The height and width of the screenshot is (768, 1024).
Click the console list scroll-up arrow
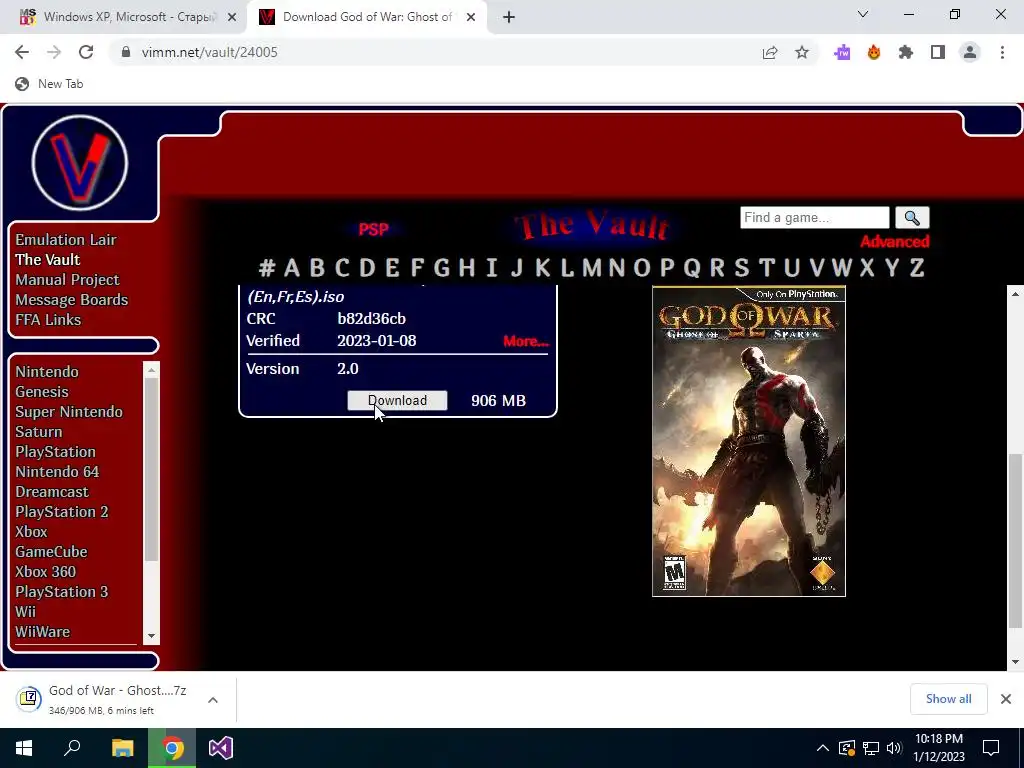pyautogui.click(x=152, y=370)
